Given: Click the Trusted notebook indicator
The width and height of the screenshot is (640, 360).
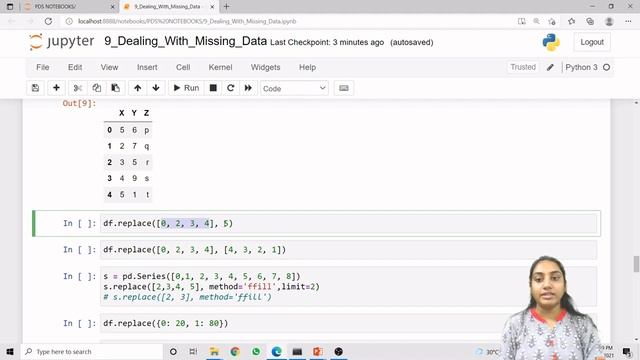Looking at the screenshot, I should pos(523,67).
